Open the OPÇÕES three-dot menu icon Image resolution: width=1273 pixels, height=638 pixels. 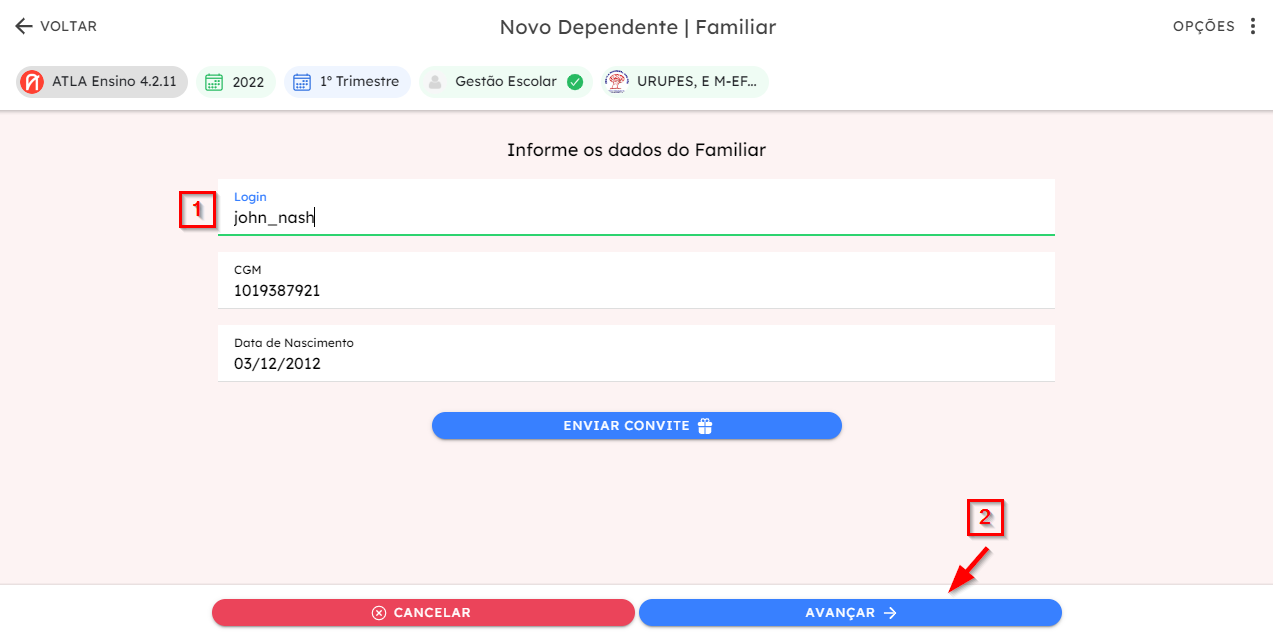1252,26
